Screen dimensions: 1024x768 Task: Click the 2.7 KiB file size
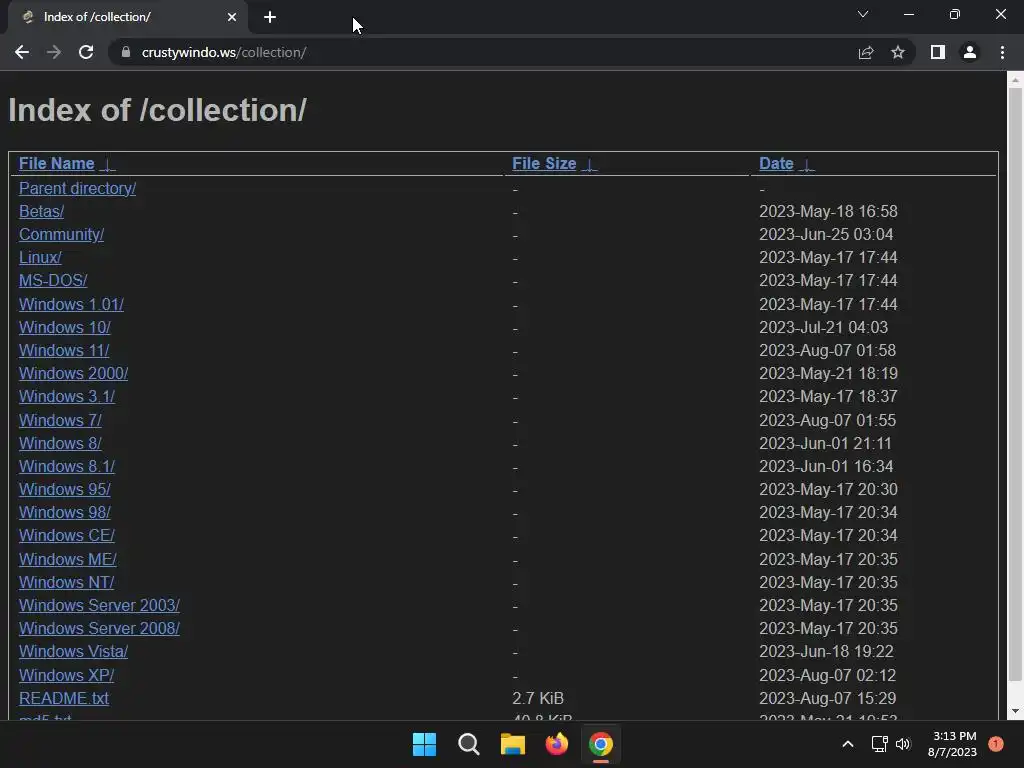tap(538, 698)
